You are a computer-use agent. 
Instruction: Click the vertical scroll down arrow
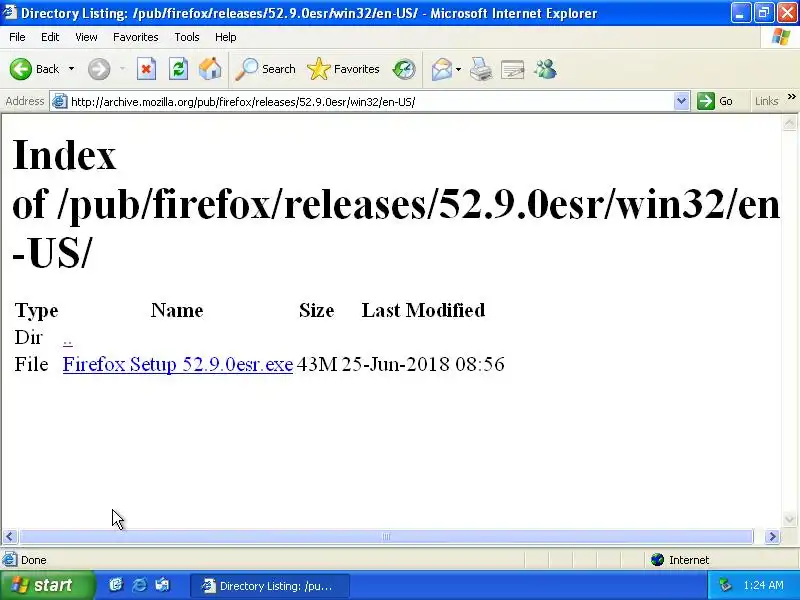click(789, 520)
